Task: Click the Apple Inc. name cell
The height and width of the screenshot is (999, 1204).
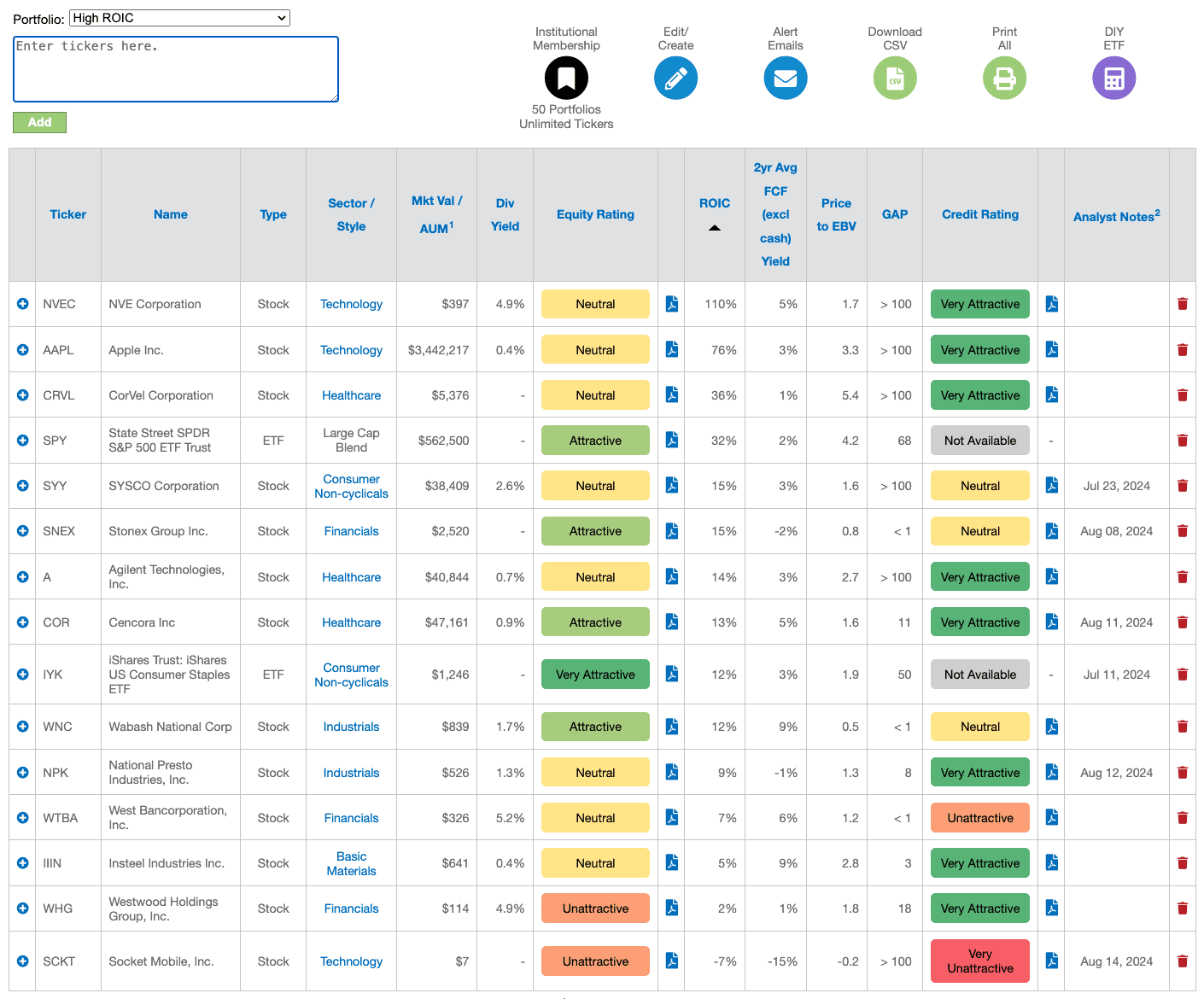Action: [x=136, y=350]
